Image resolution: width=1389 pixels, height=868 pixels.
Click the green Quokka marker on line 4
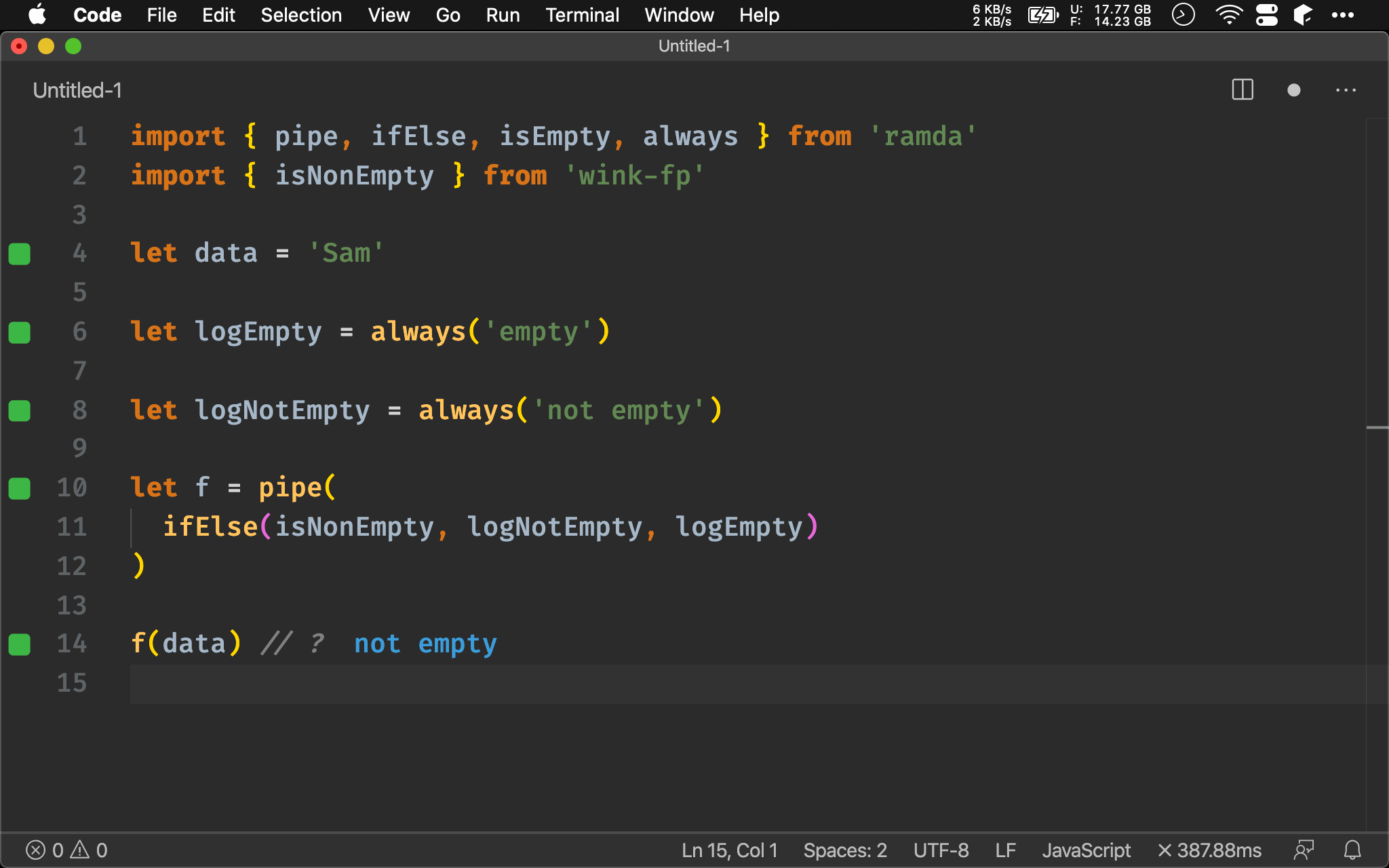(20, 254)
